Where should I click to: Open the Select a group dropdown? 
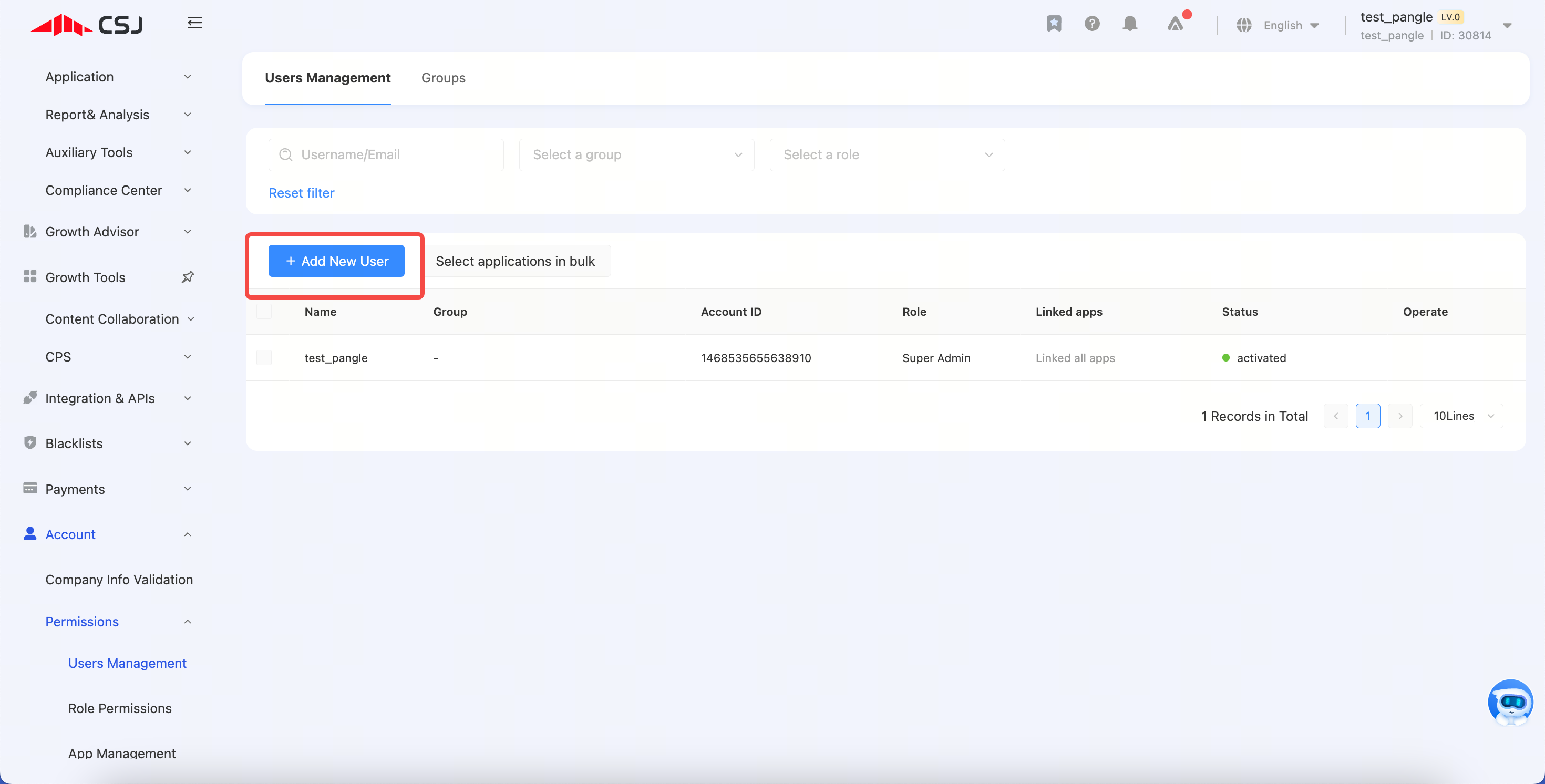(636, 155)
